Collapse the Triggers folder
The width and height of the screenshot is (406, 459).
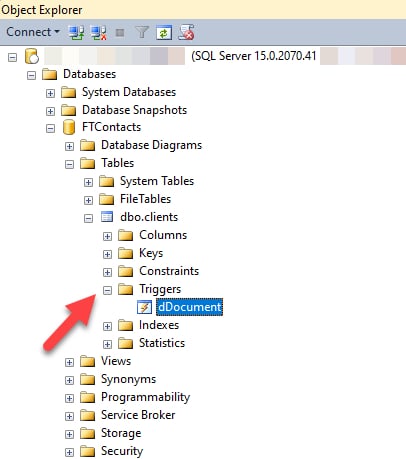tap(107, 290)
